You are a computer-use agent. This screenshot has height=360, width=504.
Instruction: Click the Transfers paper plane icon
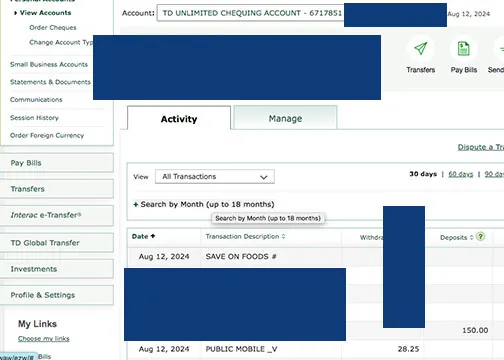click(421, 49)
